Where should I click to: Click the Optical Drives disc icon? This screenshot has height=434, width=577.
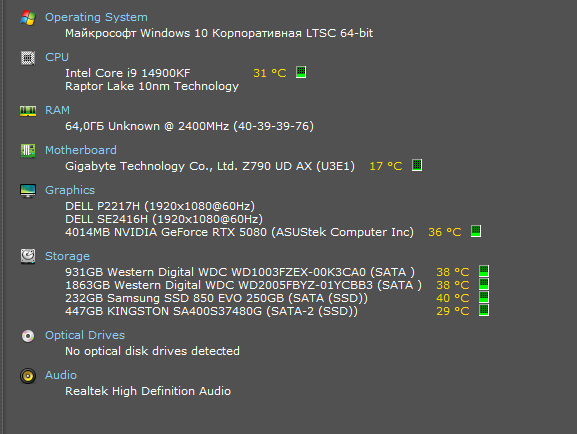[x=28, y=336]
